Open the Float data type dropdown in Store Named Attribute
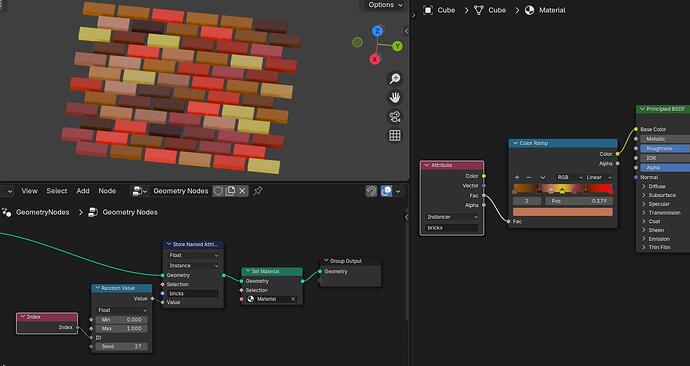690x366 pixels. [x=193, y=255]
